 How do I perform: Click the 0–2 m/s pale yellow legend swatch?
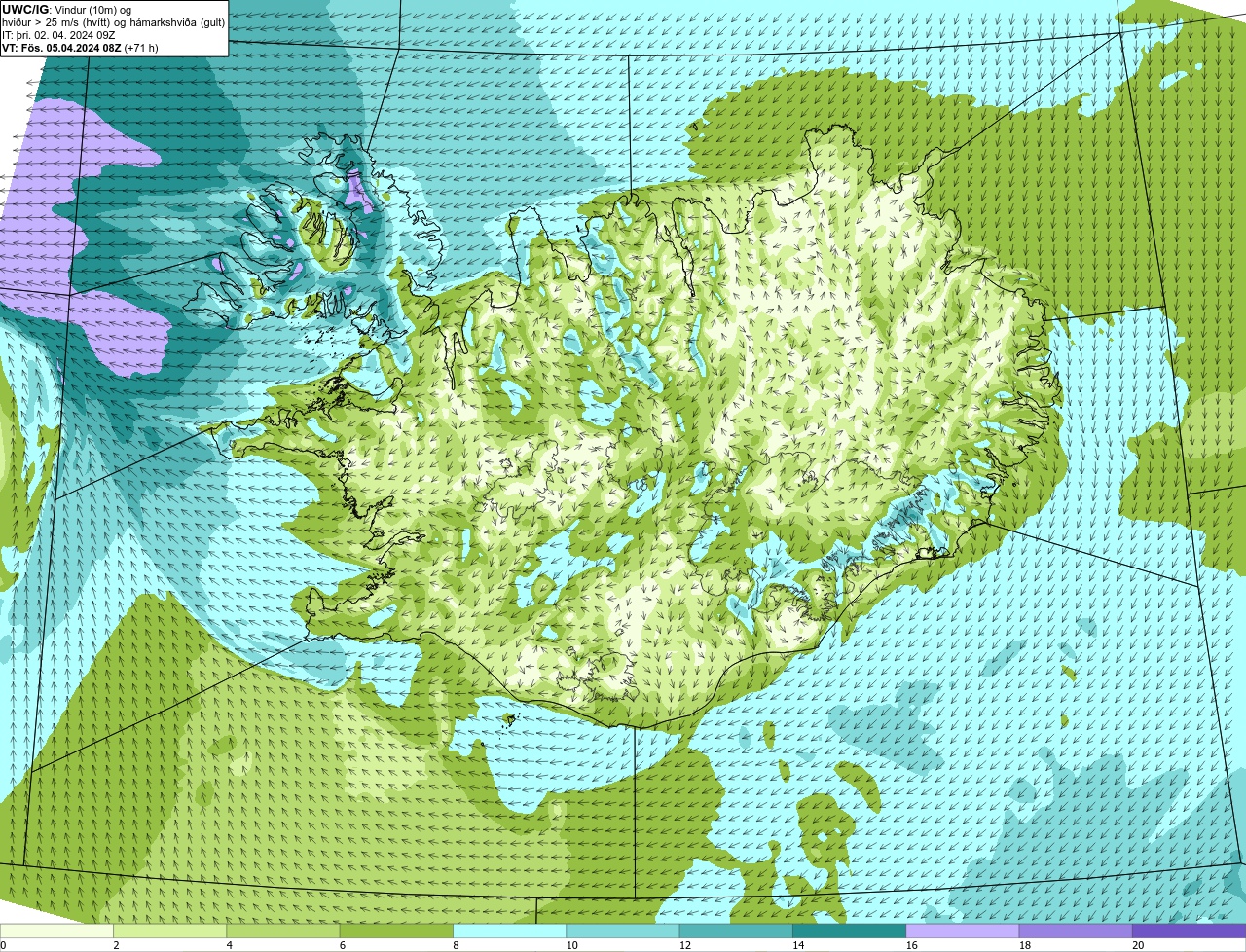point(56,931)
